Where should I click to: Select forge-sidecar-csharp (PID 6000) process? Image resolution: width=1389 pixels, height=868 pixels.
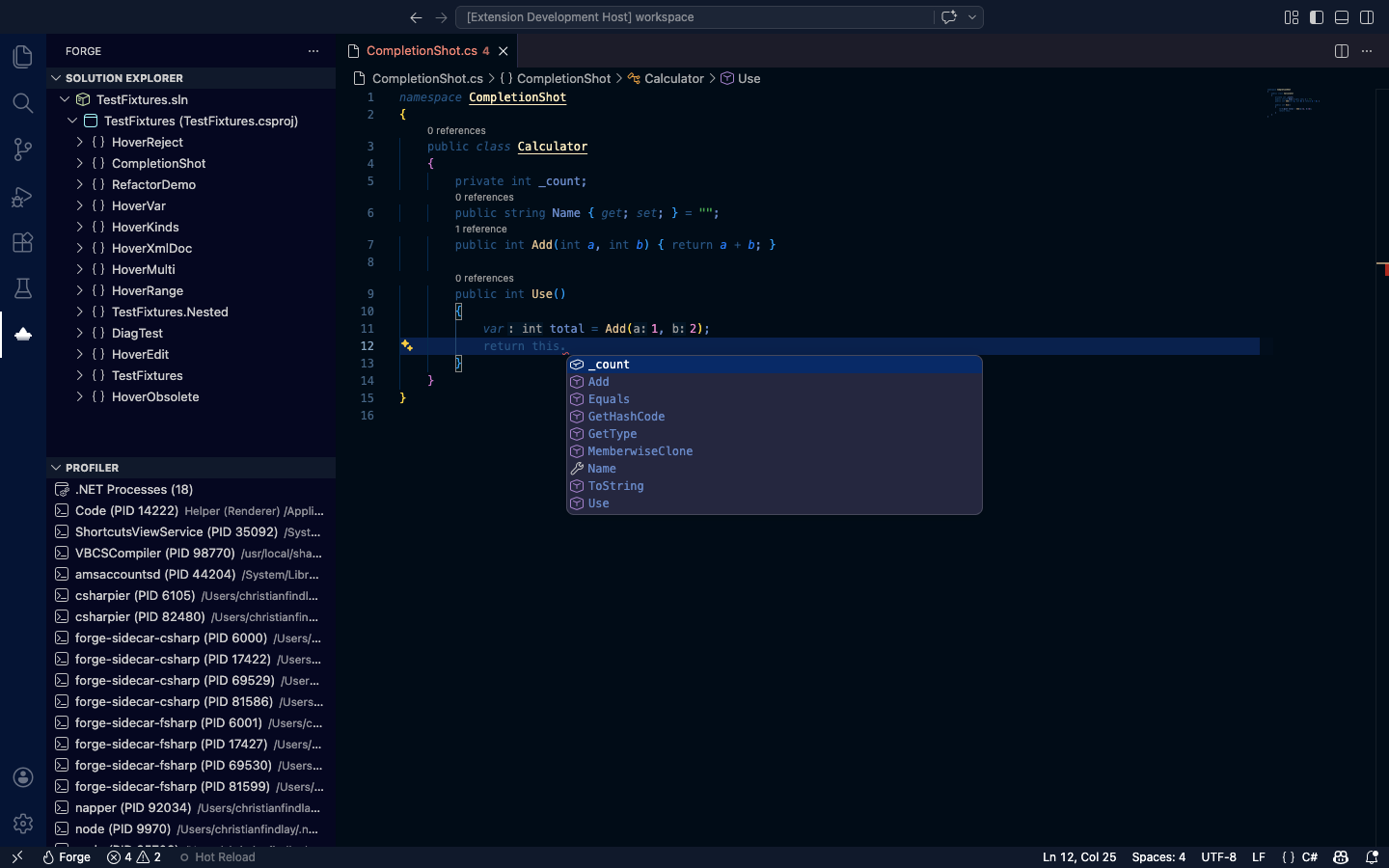tap(191, 637)
